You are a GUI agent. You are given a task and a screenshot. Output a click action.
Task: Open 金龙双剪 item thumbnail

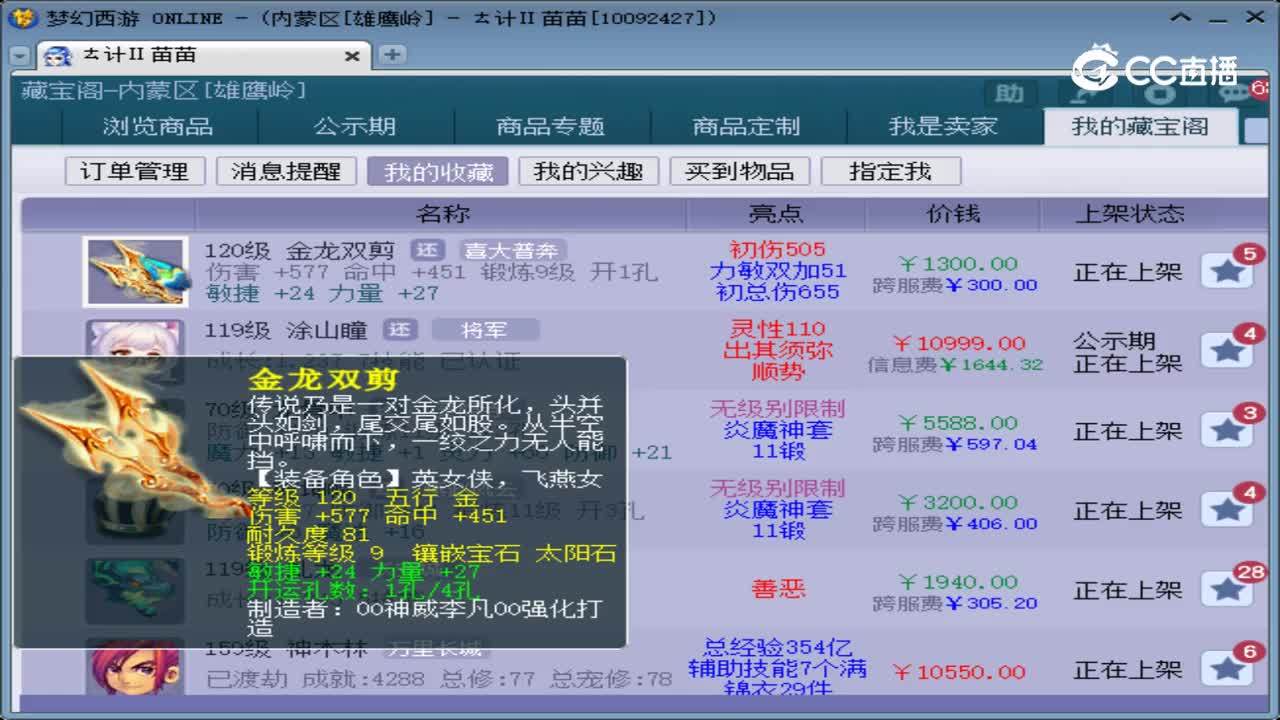click(135, 271)
